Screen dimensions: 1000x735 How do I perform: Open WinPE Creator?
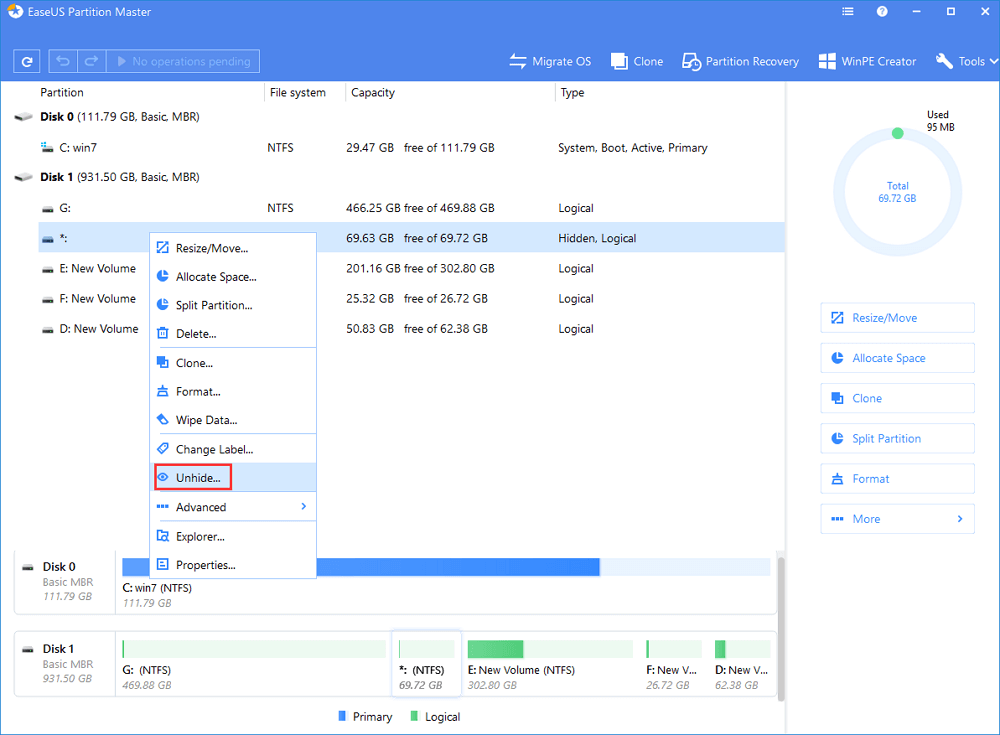(x=867, y=62)
